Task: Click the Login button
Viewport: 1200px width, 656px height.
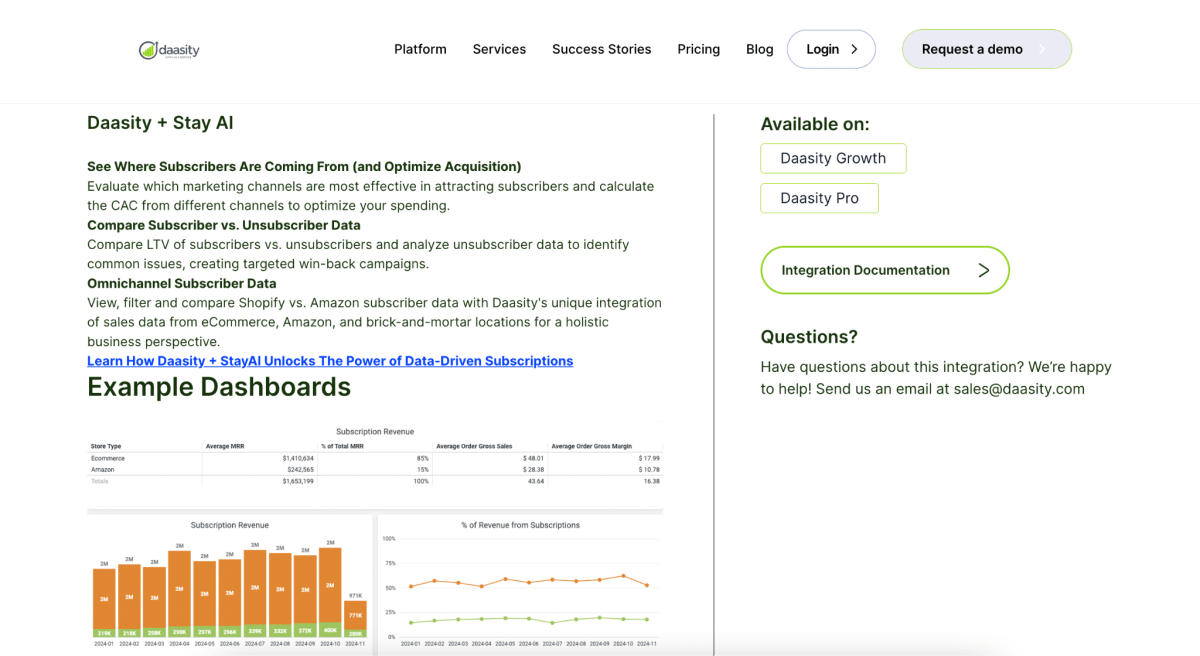Action: tap(831, 49)
